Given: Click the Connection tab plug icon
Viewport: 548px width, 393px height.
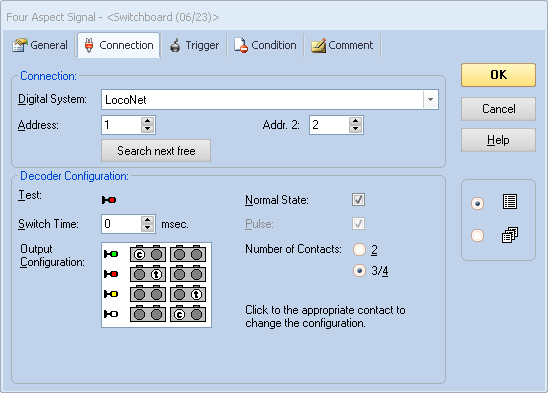Looking at the screenshot, I should click(x=89, y=45).
